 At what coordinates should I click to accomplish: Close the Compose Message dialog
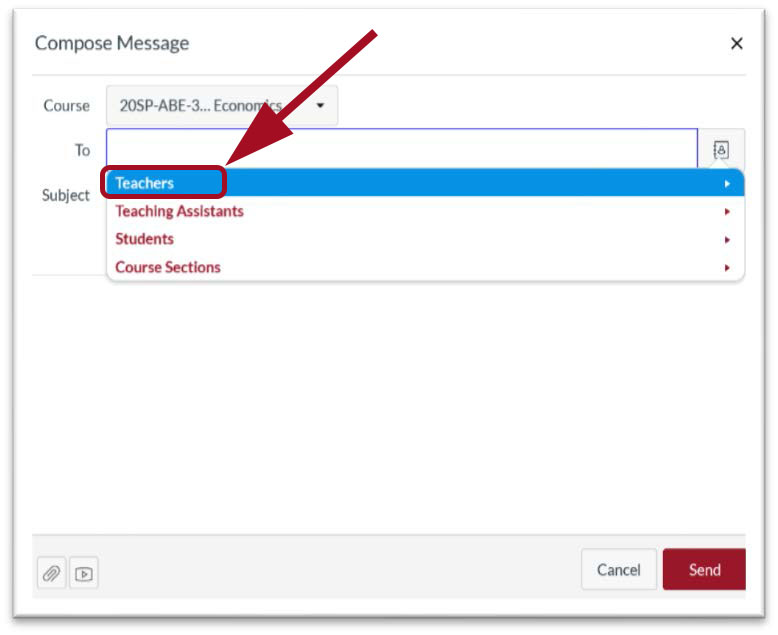click(737, 44)
